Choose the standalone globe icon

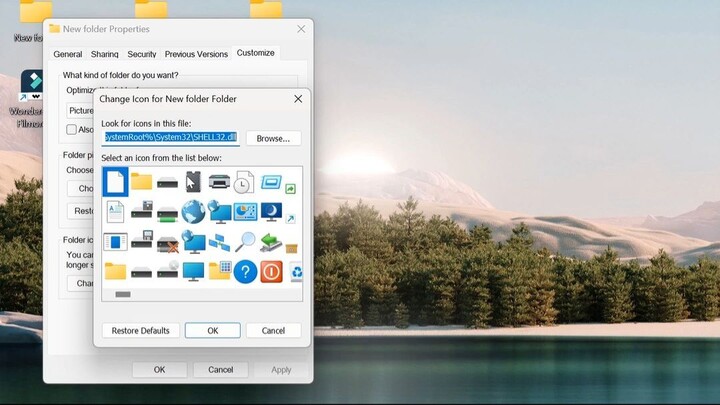pyautogui.click(x=193, y=212)
